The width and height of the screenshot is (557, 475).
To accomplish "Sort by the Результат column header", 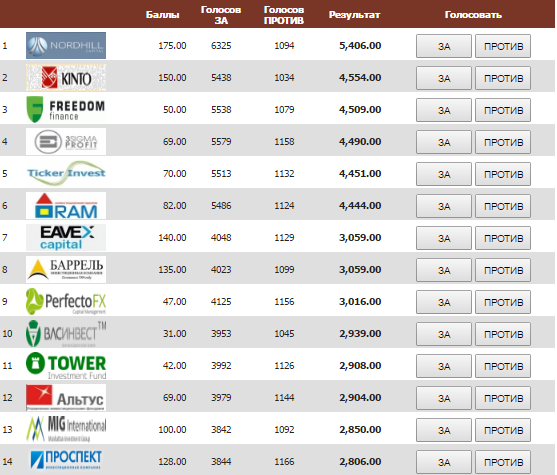I will point(354,15).
